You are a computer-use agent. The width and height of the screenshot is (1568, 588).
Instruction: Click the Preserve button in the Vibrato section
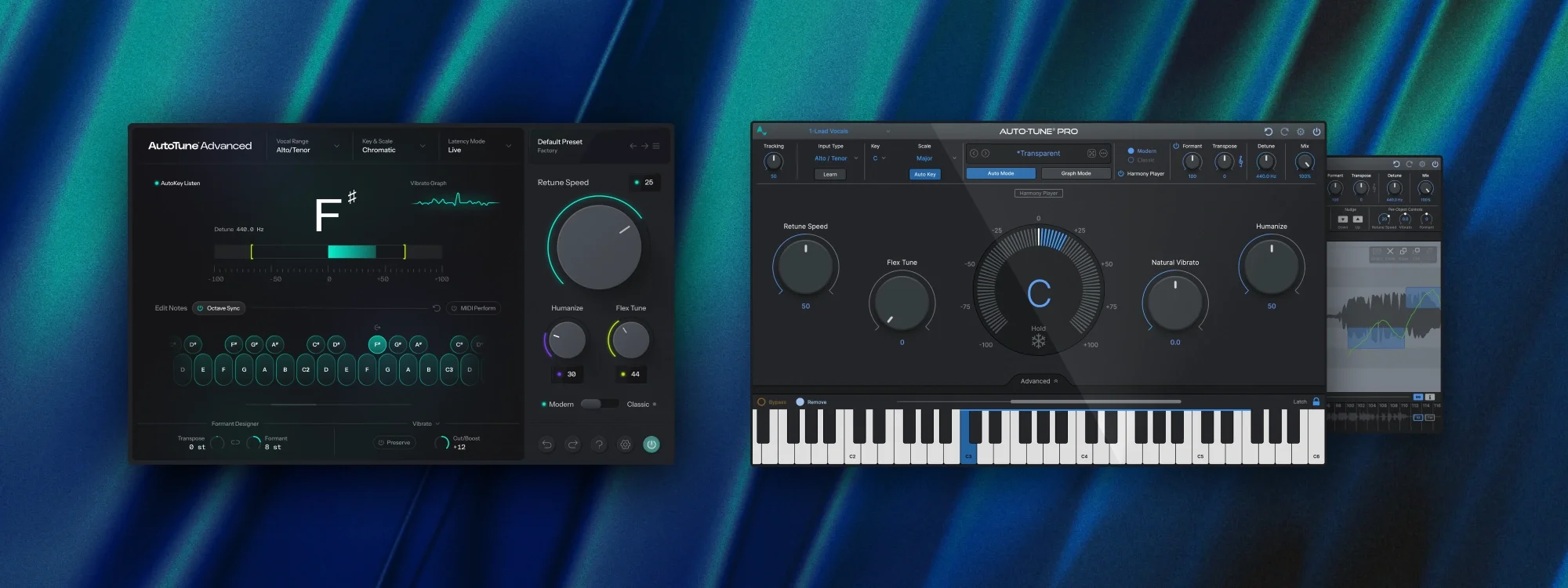(394, 442)
